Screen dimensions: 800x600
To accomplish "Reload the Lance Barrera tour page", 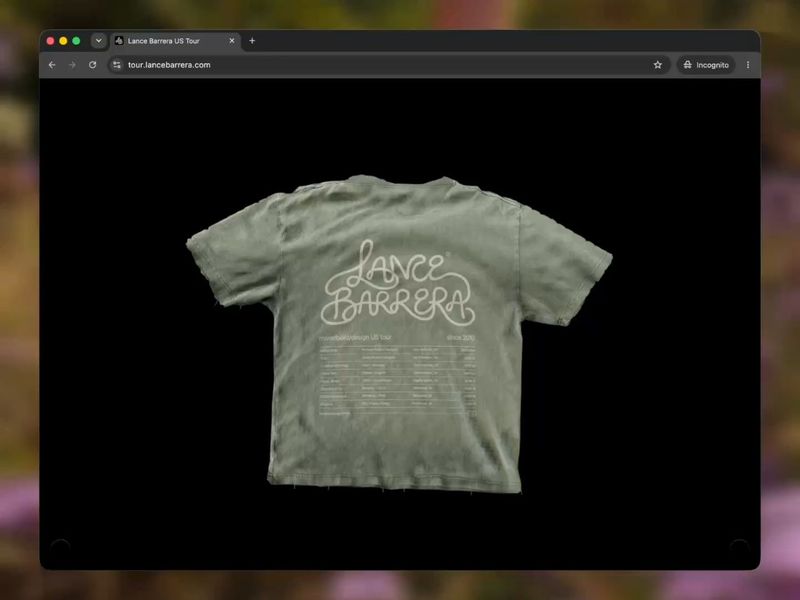I will click(92, 65).
